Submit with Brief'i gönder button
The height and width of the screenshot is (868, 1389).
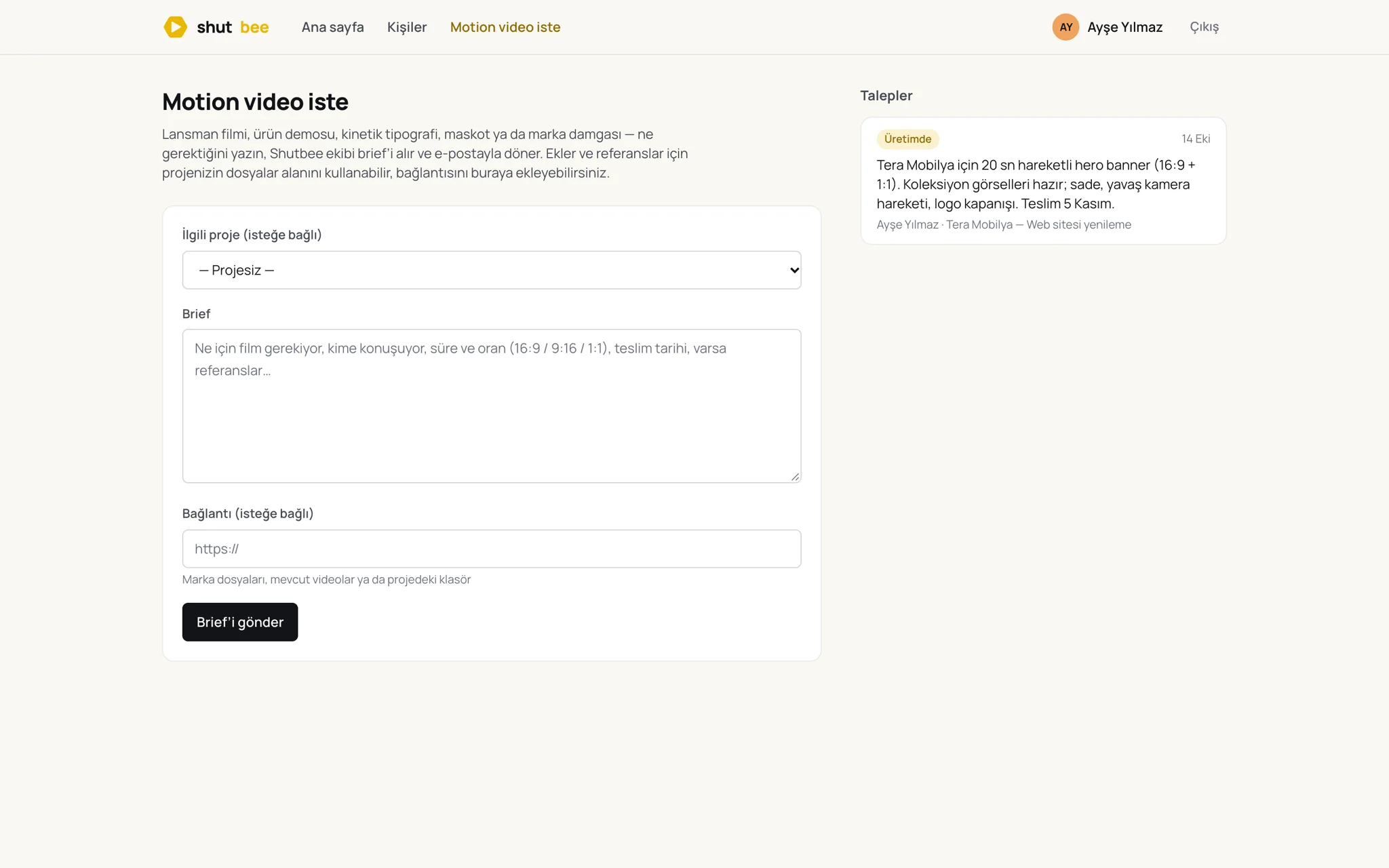pyautogui.click(x=240, y=622)
